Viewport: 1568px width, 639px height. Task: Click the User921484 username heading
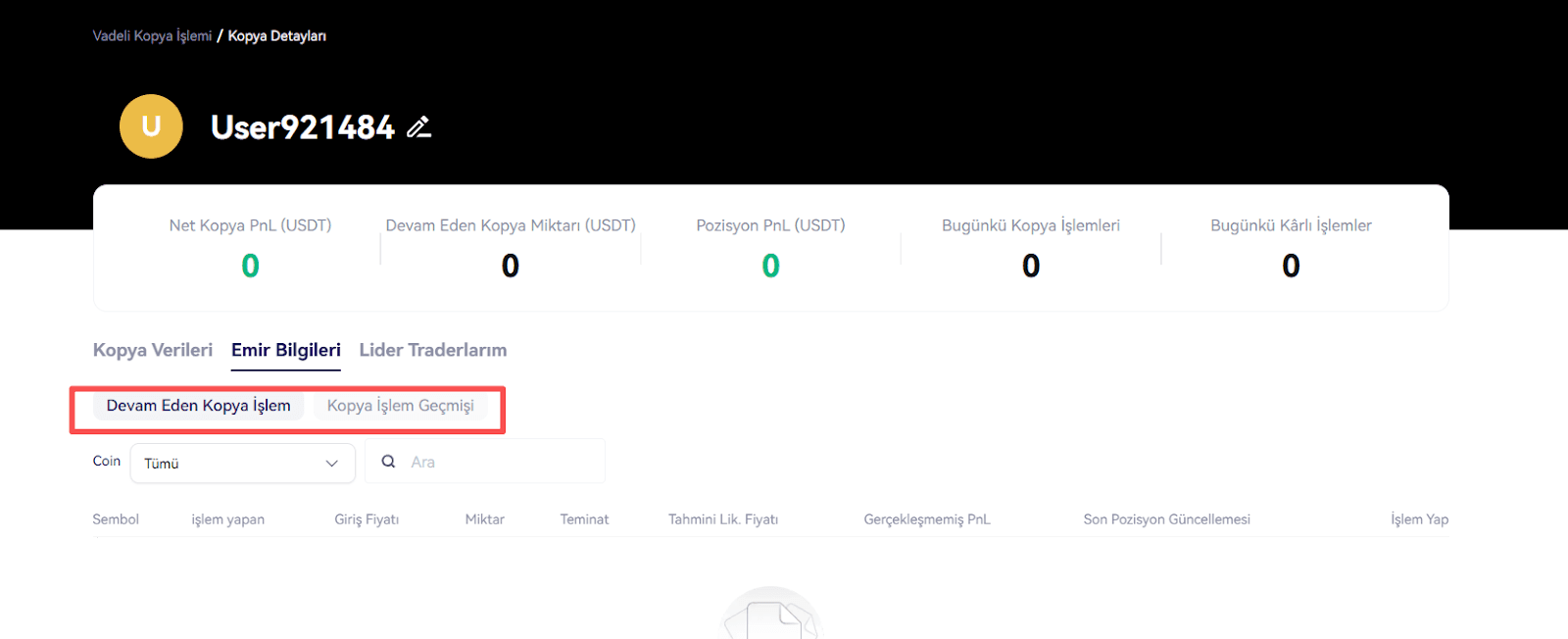tap(303, 127)
